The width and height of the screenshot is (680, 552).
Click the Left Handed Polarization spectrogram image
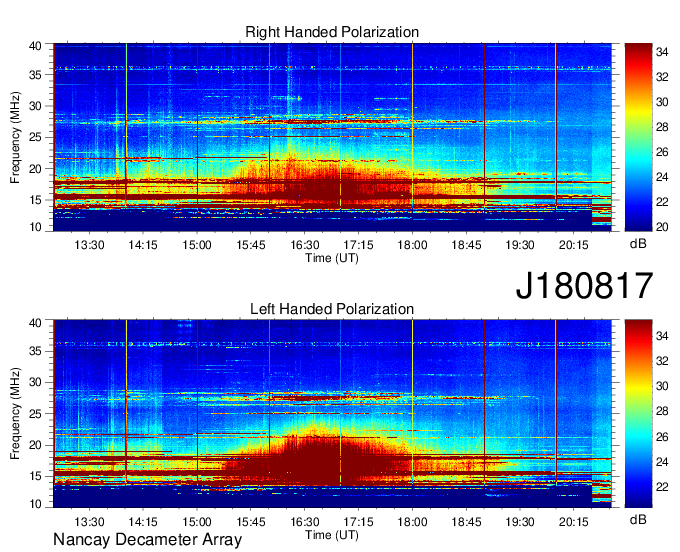click(332, 414)
